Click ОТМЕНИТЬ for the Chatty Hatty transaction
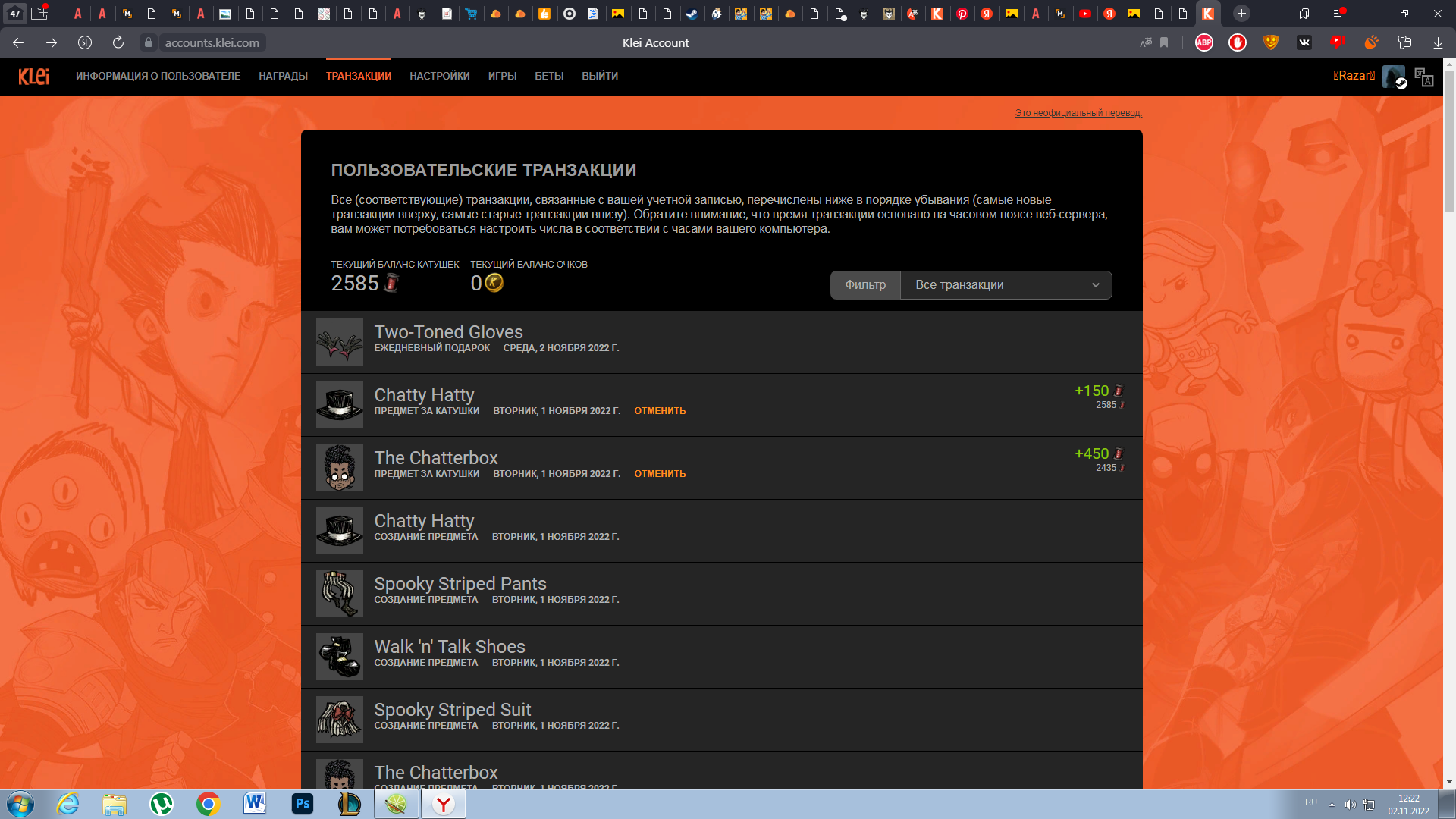Viewport: 1456px width, 819px height. (x=660, y=411)
